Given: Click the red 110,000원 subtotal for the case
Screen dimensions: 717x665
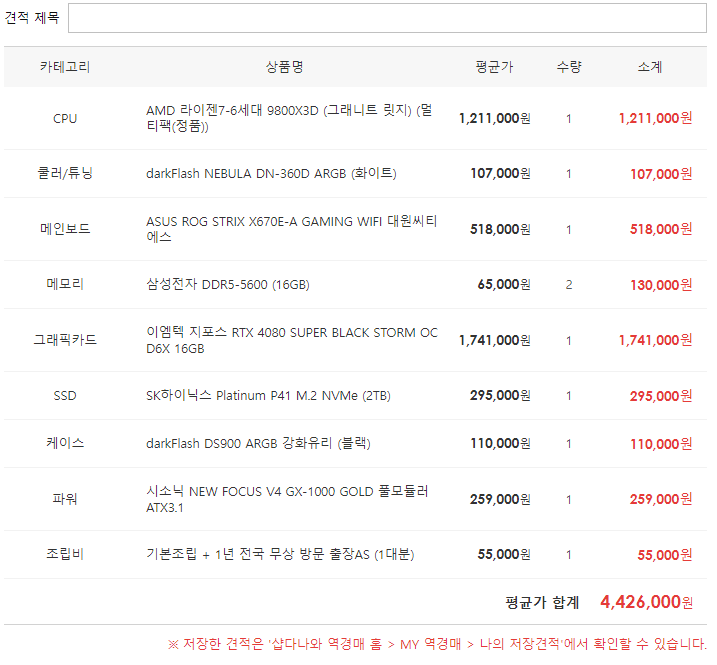Looking at the screenshot, I should (x=661, y=444).
